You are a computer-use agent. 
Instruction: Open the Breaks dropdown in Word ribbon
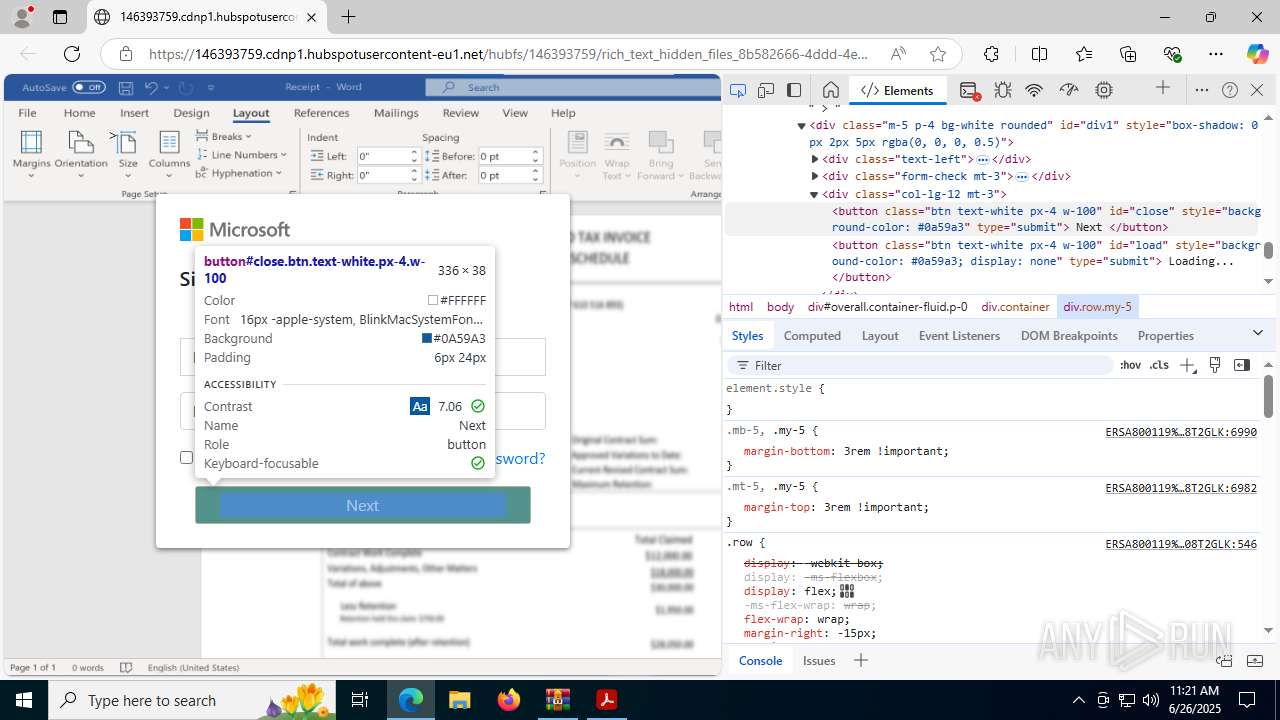click(224, 137)
